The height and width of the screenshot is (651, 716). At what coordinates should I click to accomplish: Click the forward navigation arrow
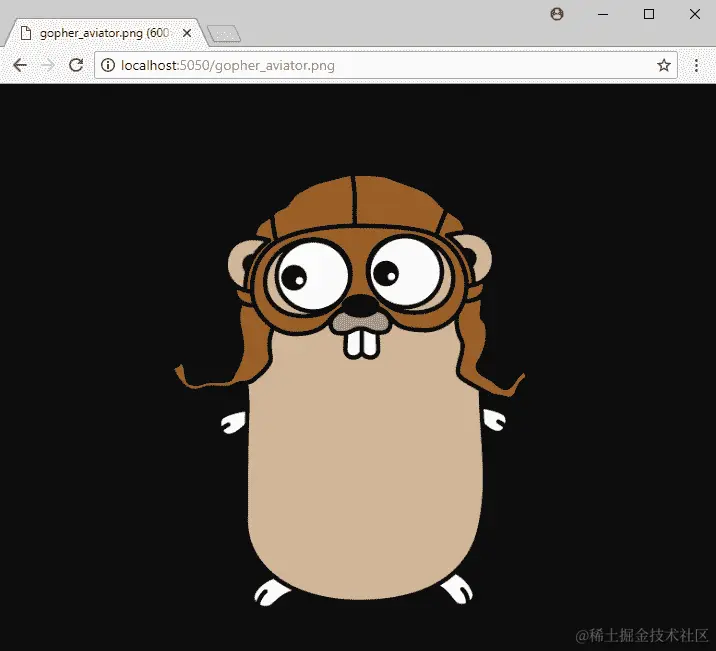coord(47,65)
